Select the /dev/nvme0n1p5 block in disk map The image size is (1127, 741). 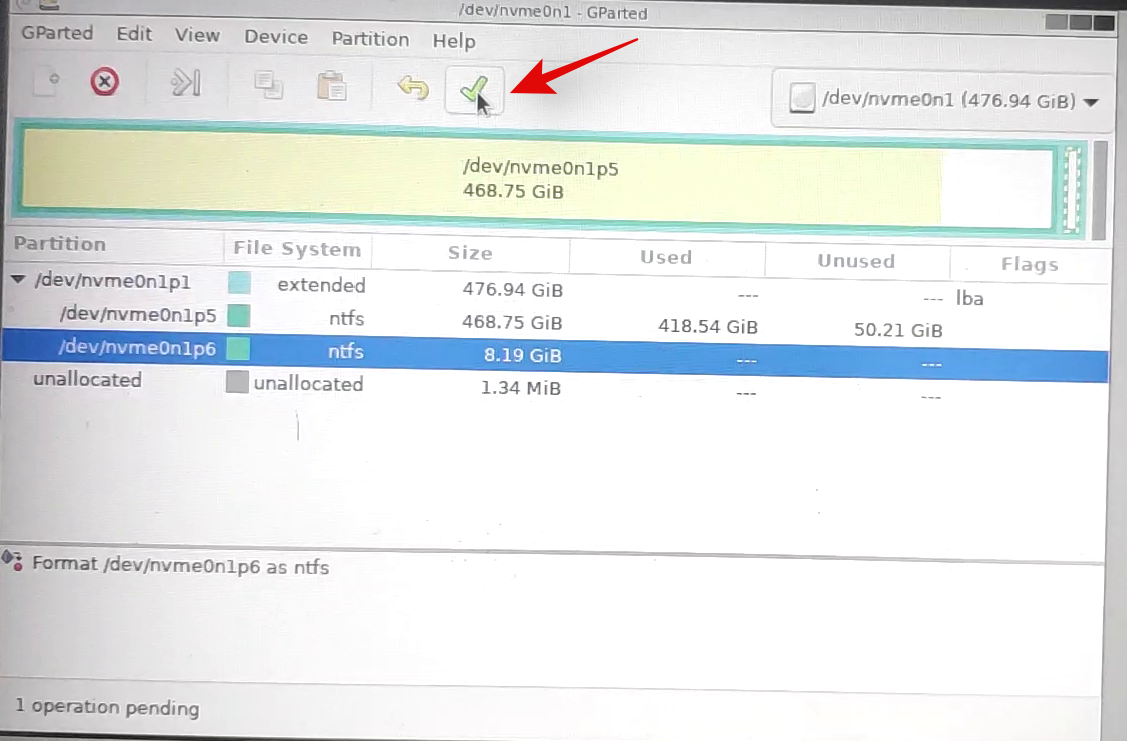click(539, 180)
